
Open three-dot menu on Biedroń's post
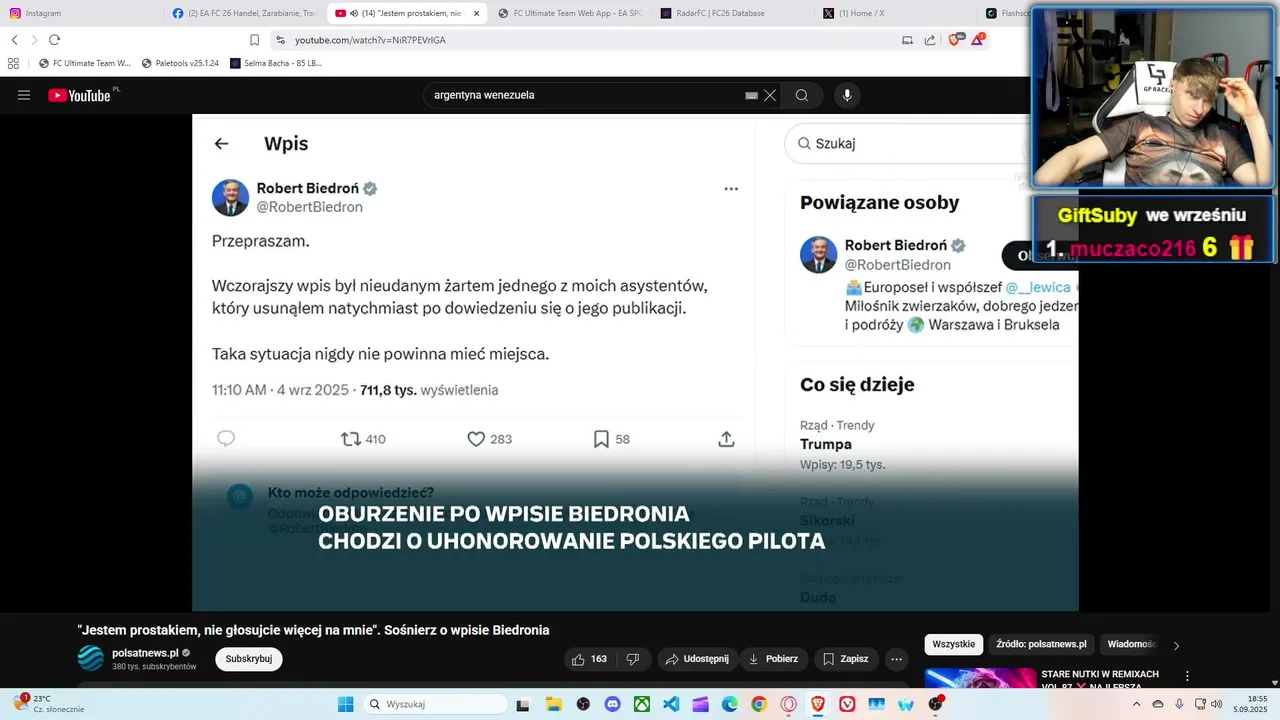pyautogui.click(x=731, y=189)
